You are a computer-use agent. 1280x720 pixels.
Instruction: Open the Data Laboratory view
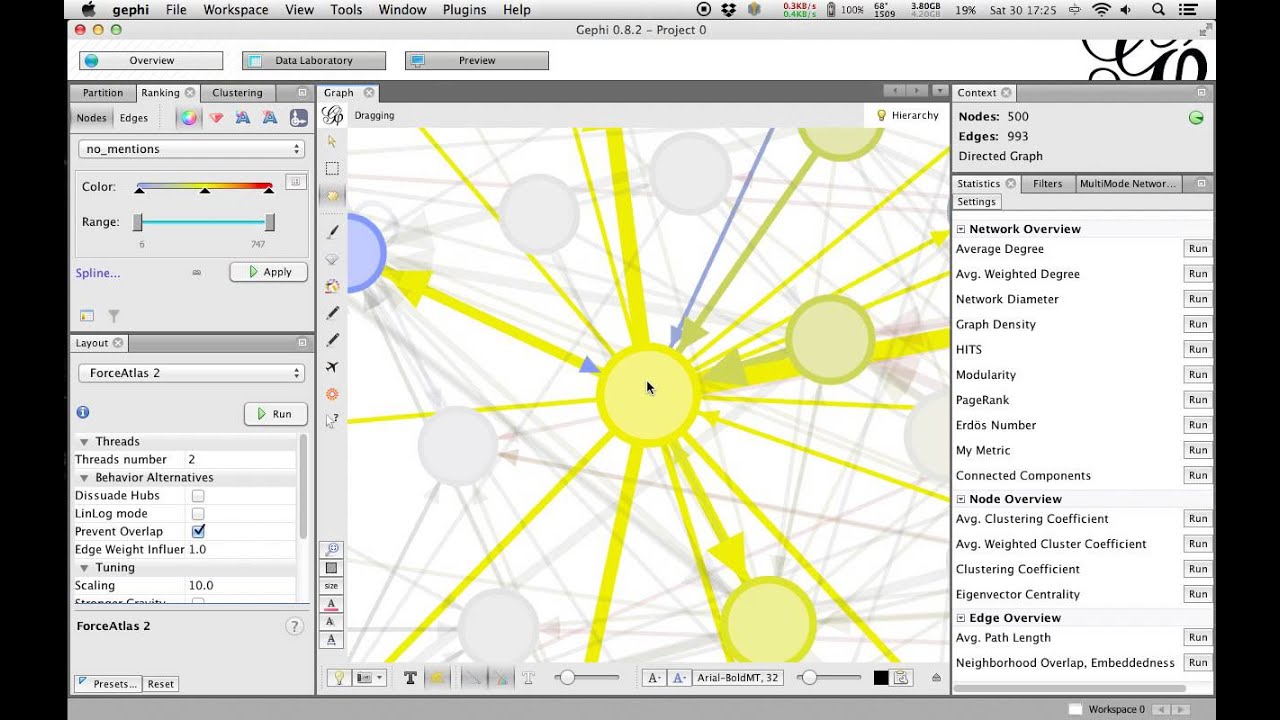click(314, 61)
